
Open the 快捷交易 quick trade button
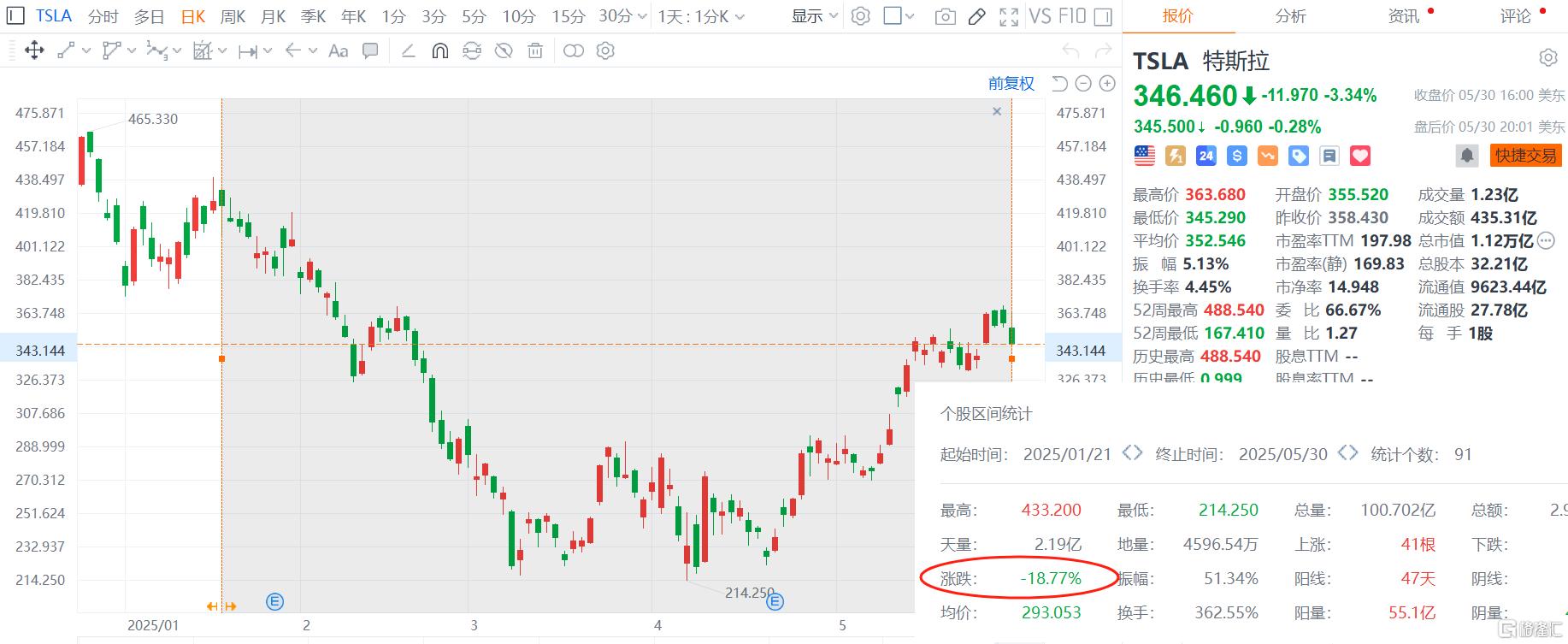[x=1525, y=156]
